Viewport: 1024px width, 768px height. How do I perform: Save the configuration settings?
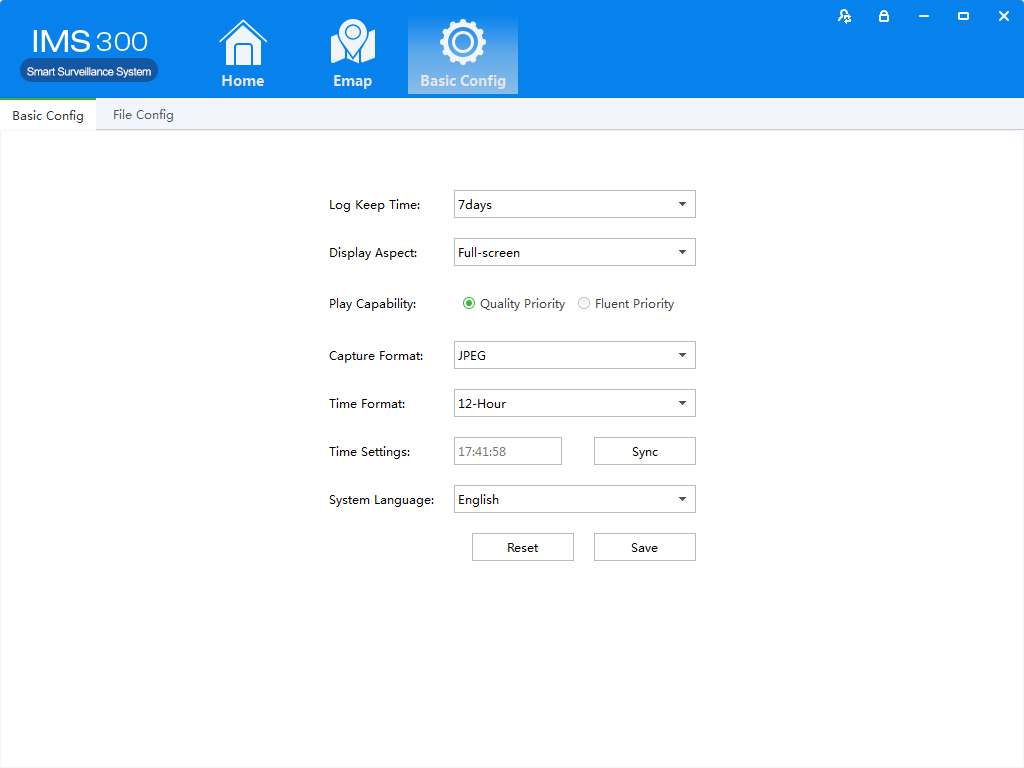pos(644,547)
